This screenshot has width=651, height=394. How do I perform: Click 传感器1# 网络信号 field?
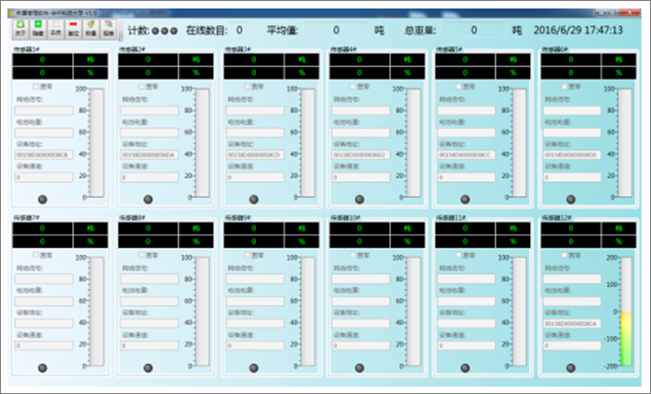(44, 110)
